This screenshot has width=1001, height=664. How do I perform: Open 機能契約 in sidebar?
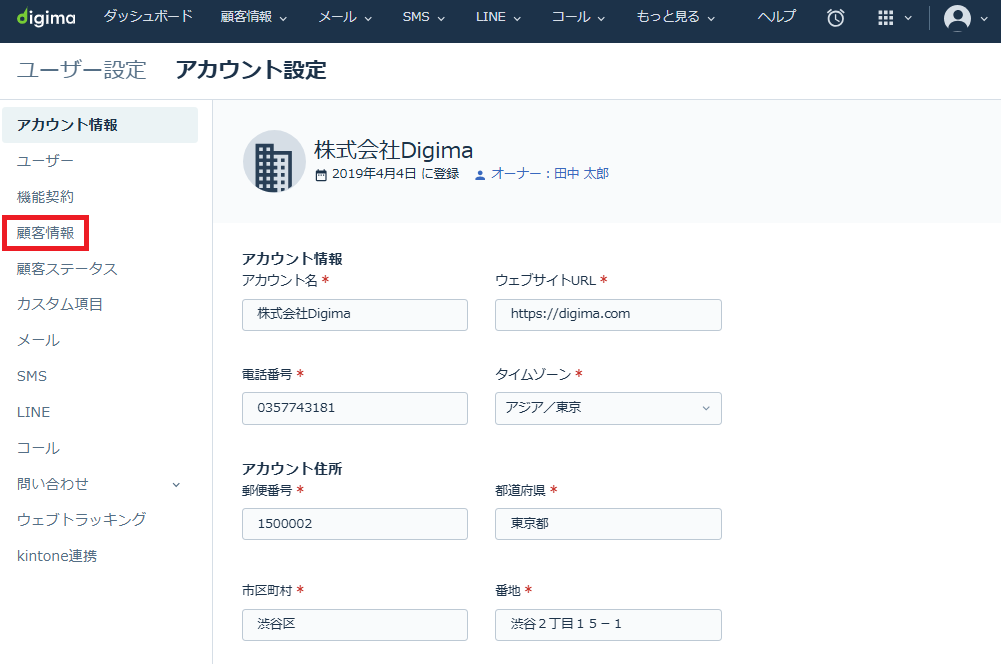[45, 197]
